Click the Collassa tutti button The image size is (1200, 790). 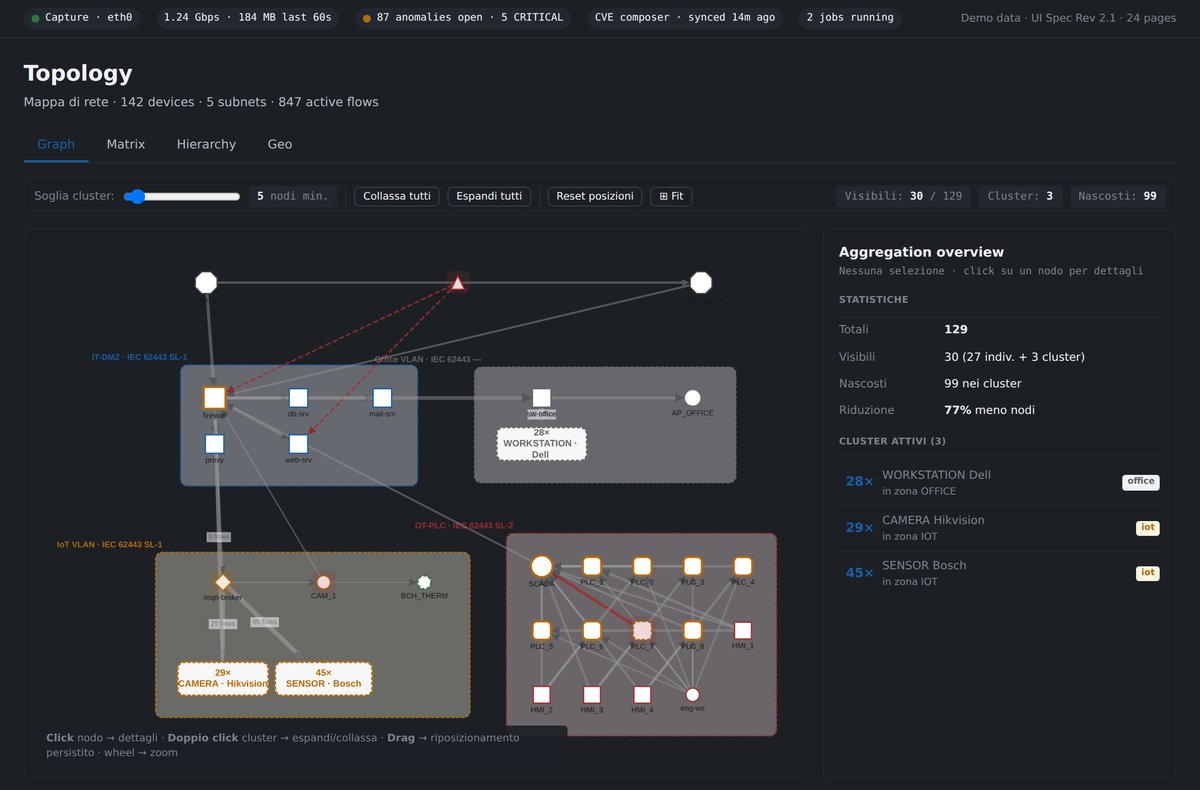[x=397, y=196]
